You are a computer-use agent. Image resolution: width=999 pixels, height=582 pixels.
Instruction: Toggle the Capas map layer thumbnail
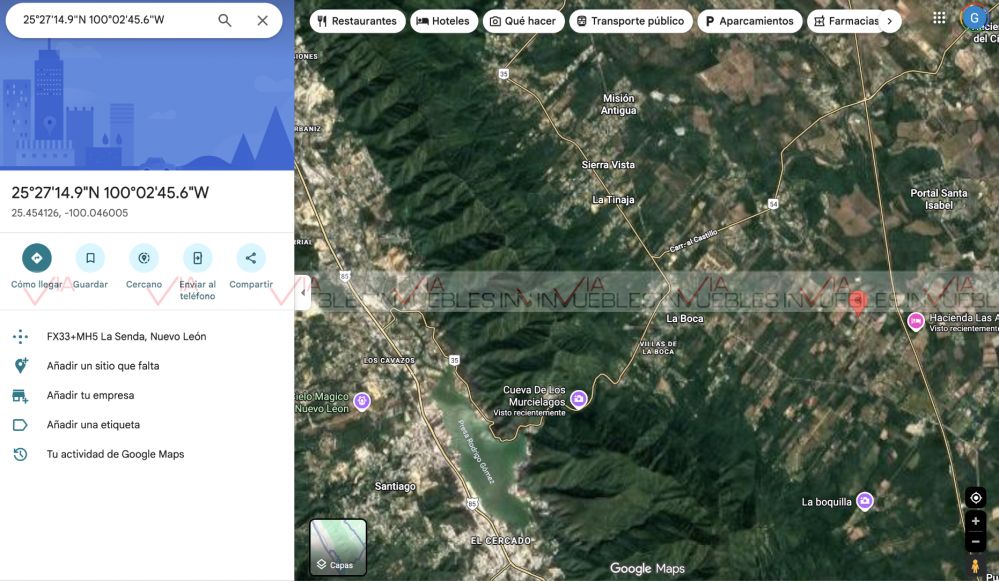pyautogui.click(x=338, y=547)
